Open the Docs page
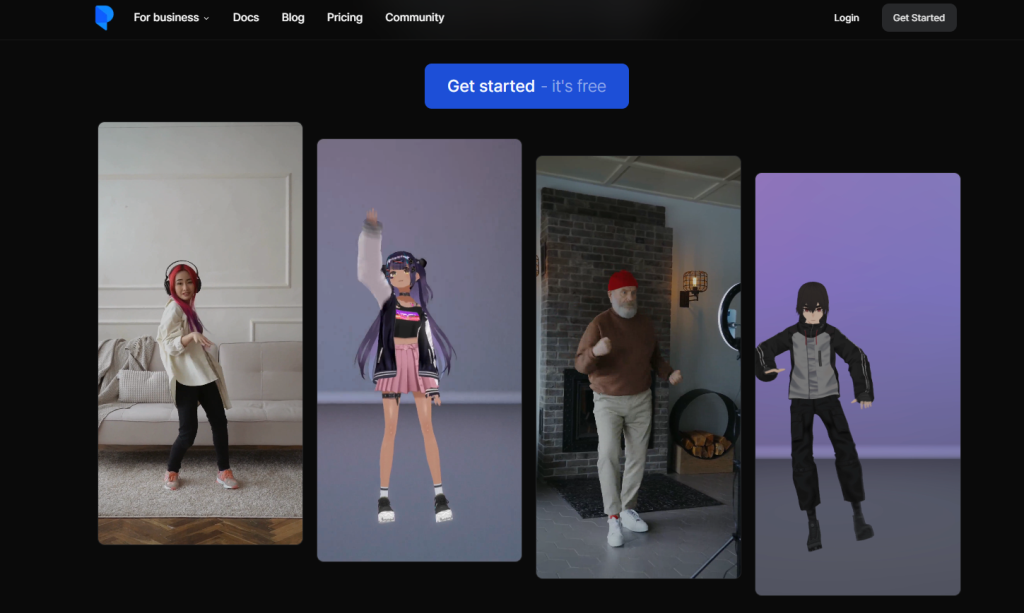The width and height of the screenshot is (1024, 613). point(245,17)
